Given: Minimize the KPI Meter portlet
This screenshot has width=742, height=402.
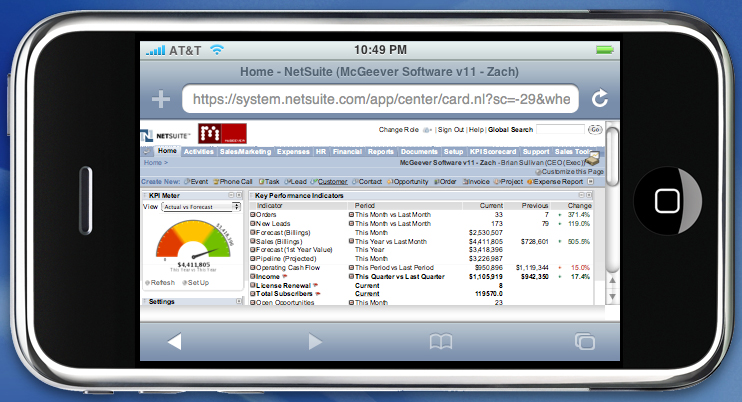Looking at the screenshot, I should coord(231,195).
